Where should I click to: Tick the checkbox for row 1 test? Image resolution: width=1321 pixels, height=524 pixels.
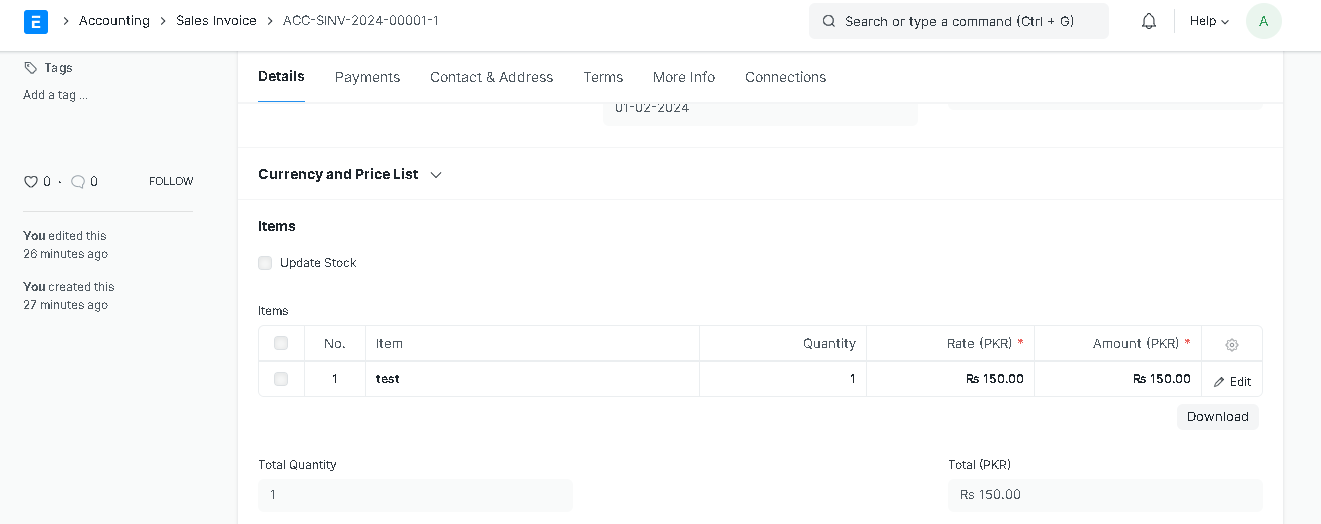point(281,379)
